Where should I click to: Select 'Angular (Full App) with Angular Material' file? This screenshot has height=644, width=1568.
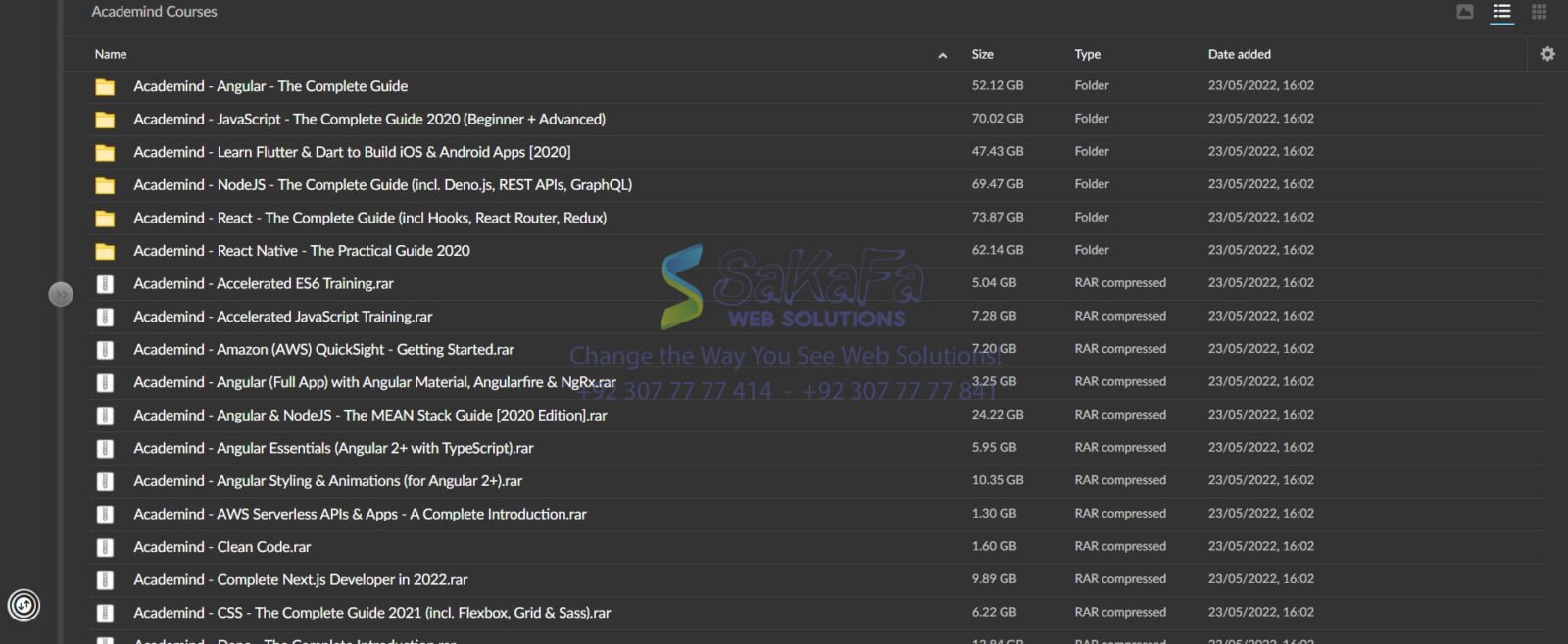coord(374,382)
